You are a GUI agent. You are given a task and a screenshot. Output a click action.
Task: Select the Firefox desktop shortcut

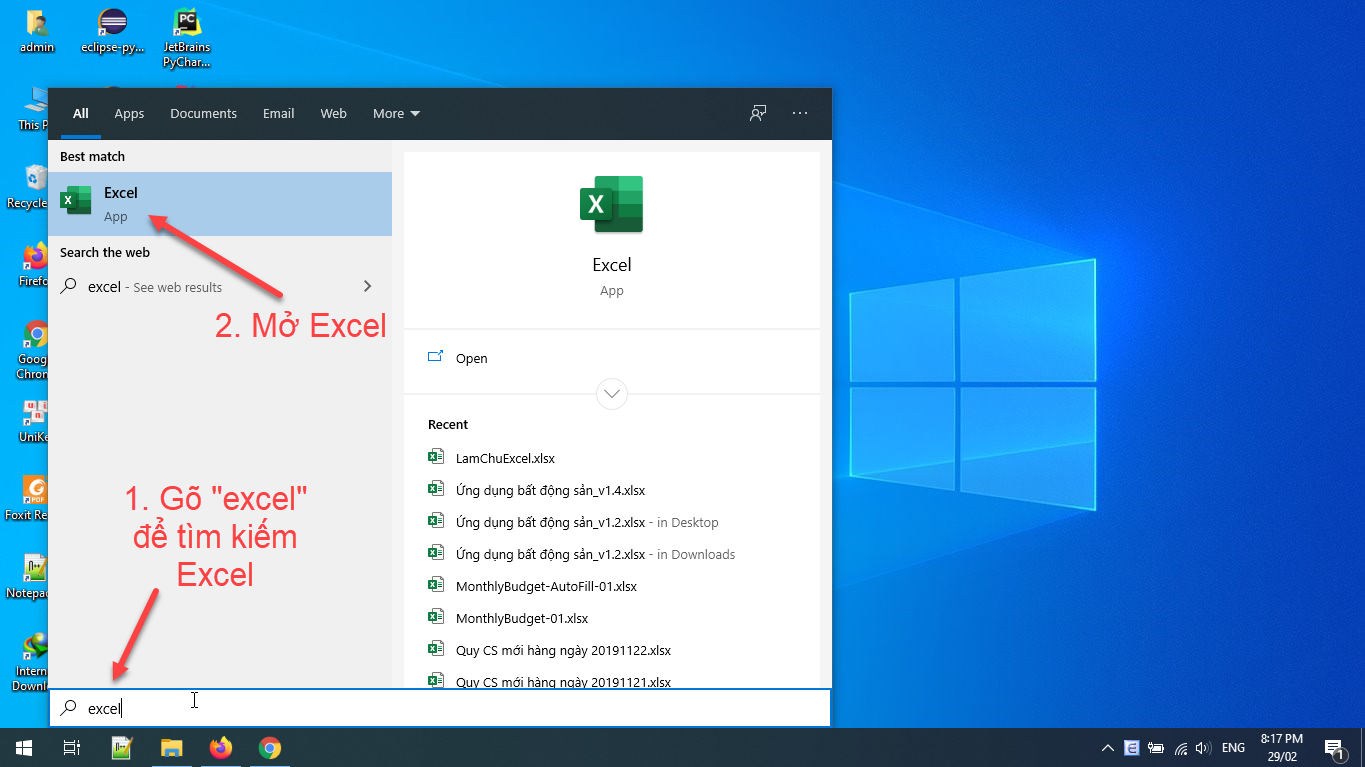pos(33,265)
